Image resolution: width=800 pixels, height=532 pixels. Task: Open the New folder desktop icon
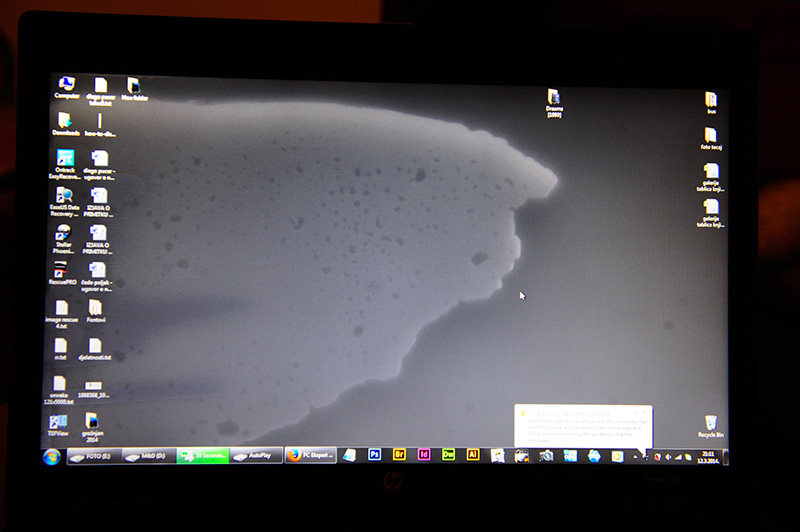[134, 89]
